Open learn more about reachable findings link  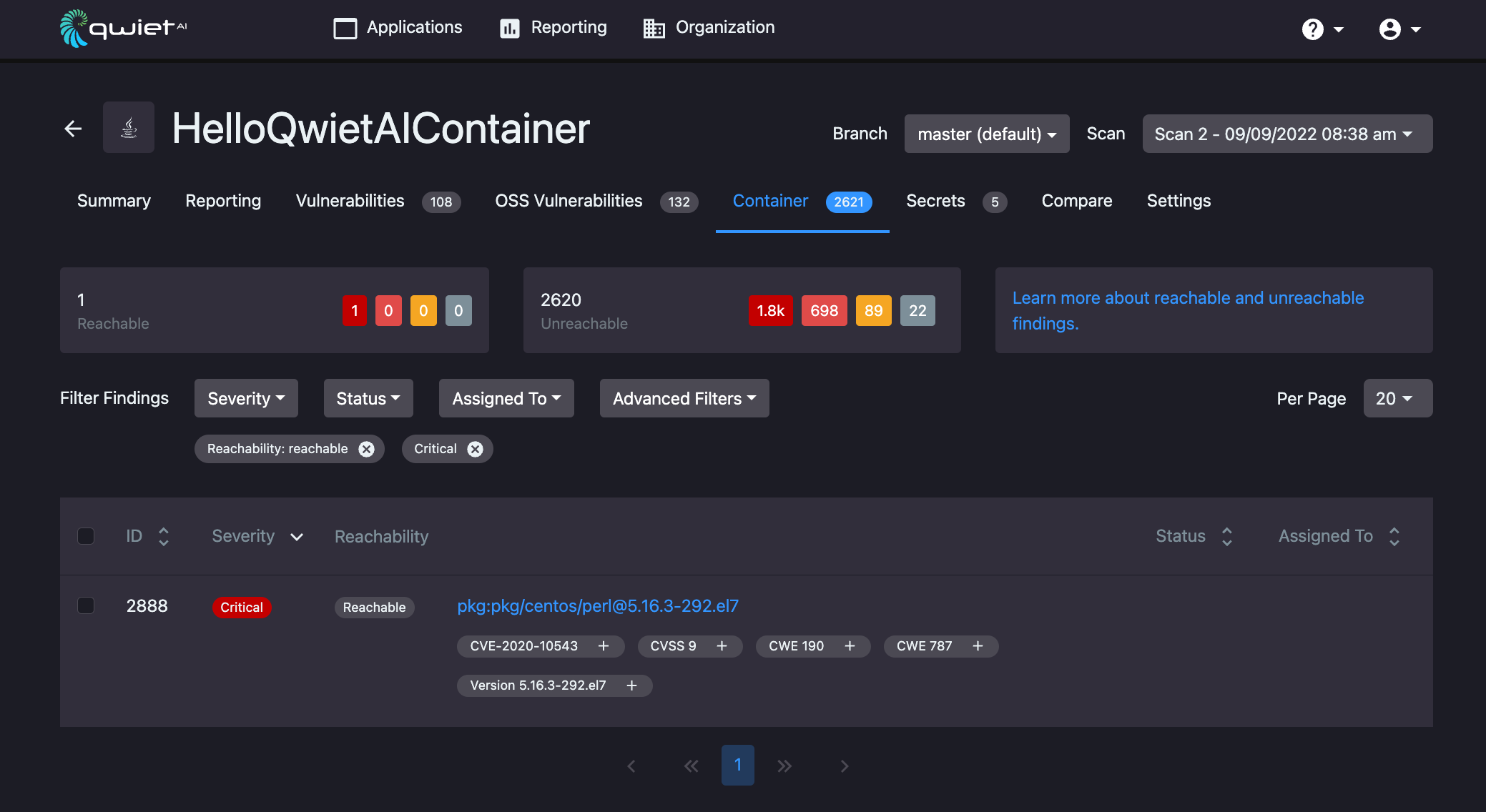click(x=1188, y=310)
